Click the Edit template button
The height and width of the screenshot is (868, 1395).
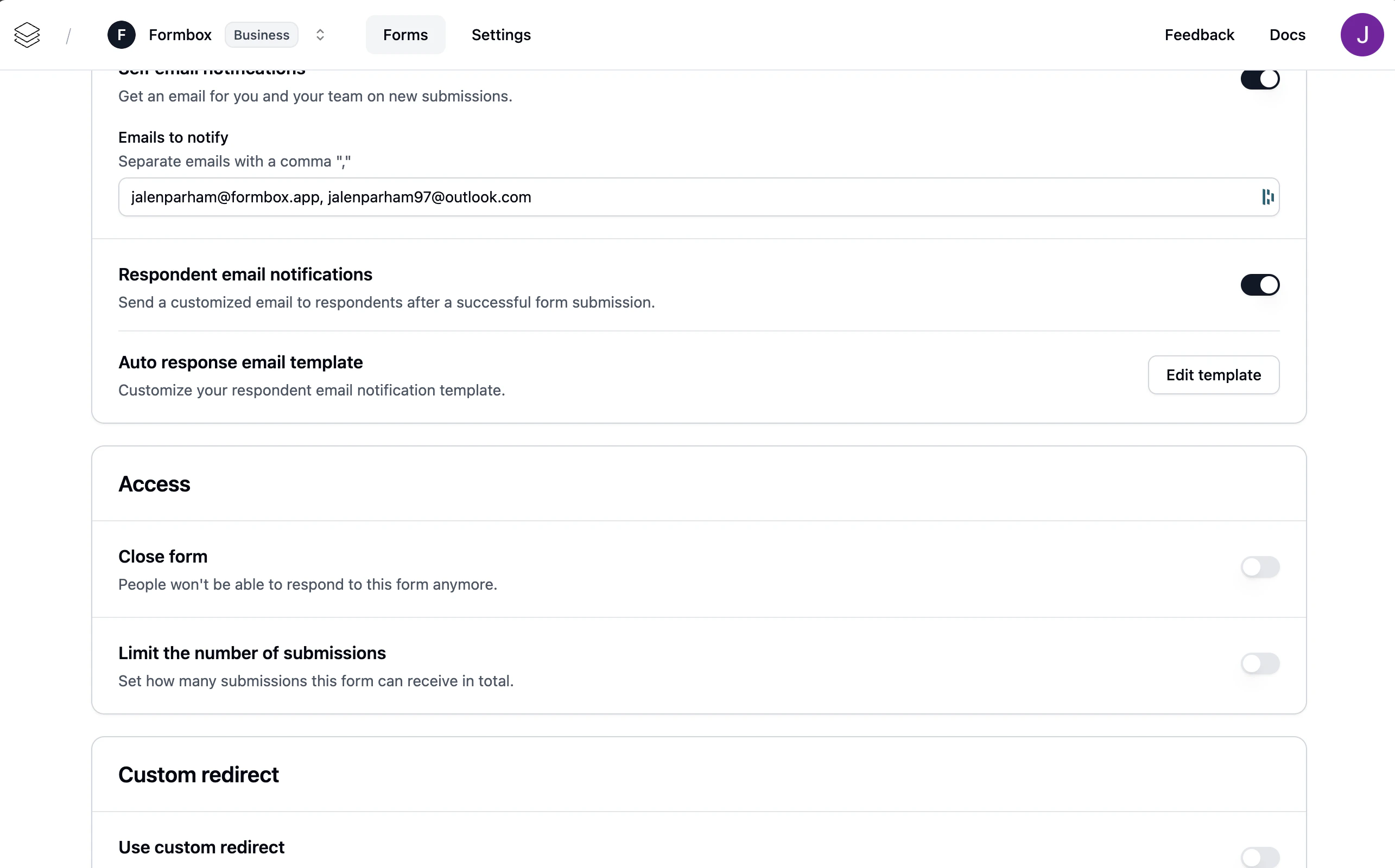(1213, 375)
